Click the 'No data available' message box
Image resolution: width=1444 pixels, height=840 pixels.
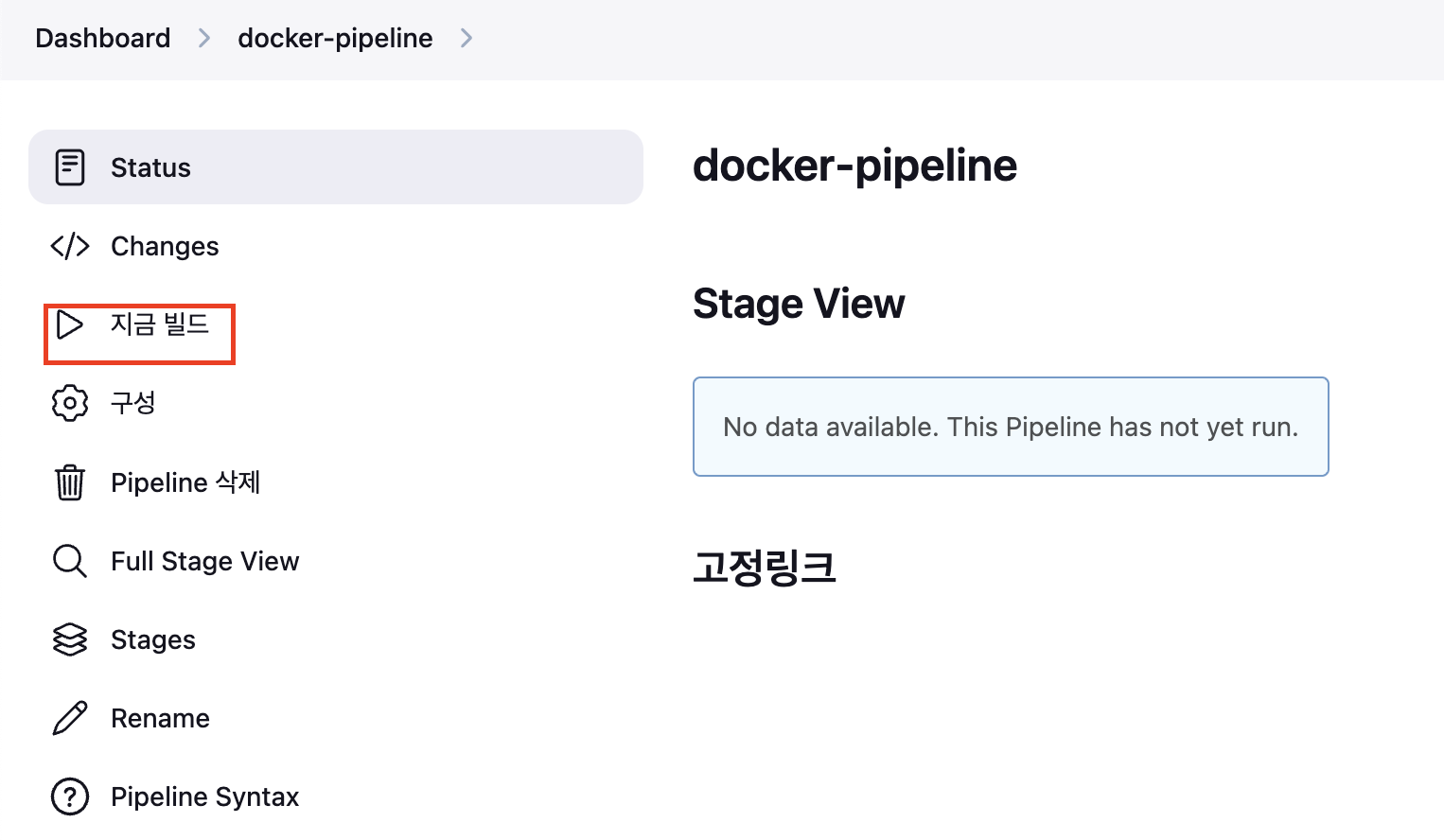1011,427
